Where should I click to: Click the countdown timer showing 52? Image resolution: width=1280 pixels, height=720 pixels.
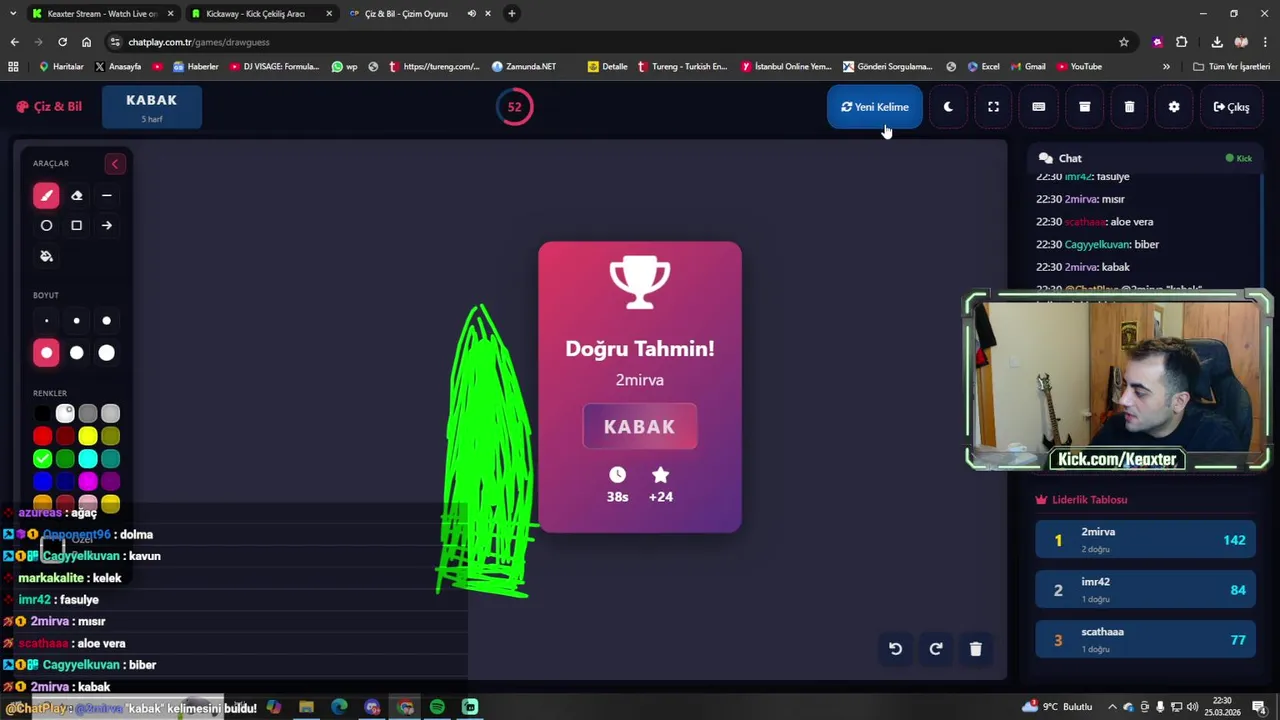(514, 107)
